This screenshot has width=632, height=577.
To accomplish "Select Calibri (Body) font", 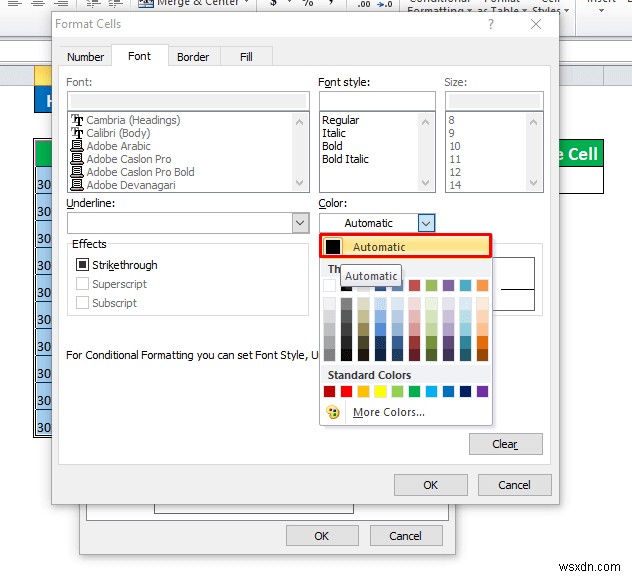I will [x=118, y=133].
